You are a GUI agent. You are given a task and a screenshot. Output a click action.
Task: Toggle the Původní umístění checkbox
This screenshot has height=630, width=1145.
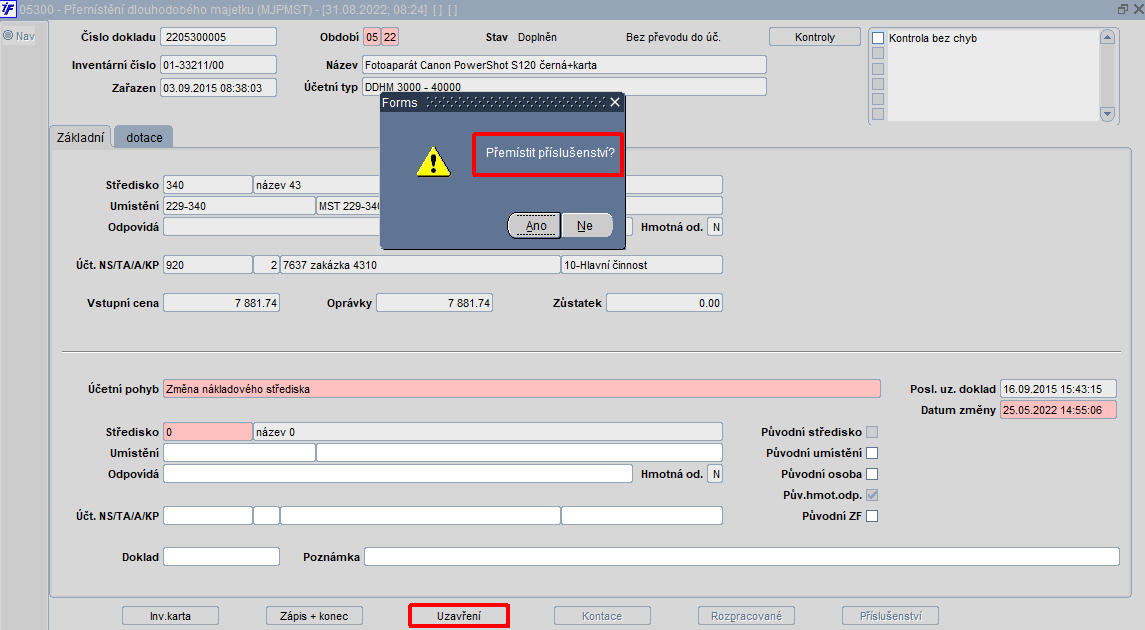click(872, 453)
